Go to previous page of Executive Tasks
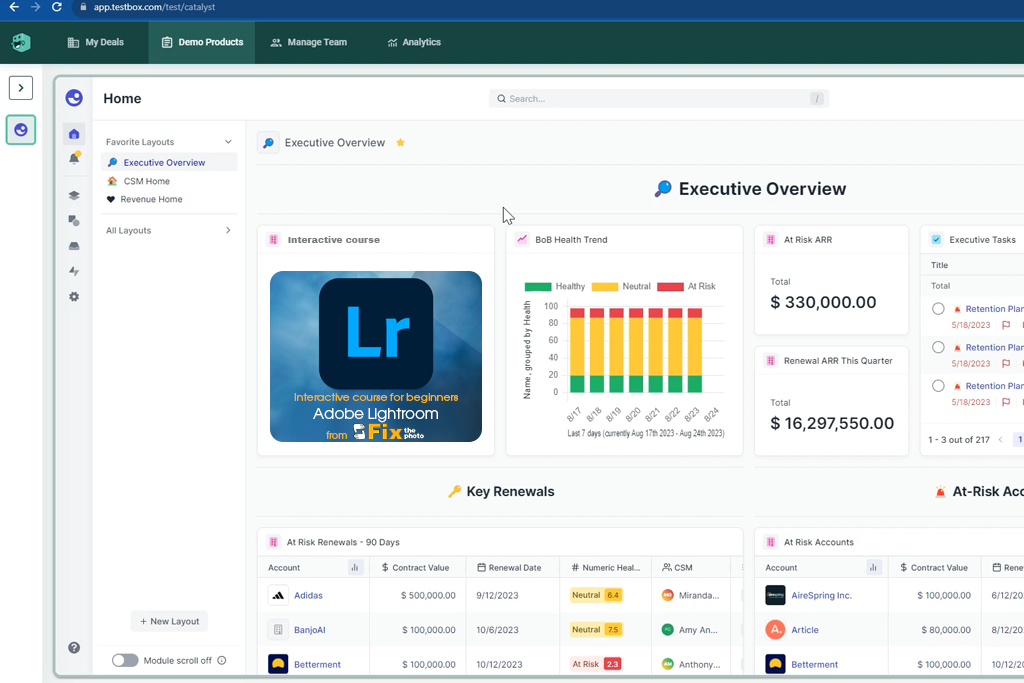The width and height of the screenshot is (1024, 683). [1000, 439]
